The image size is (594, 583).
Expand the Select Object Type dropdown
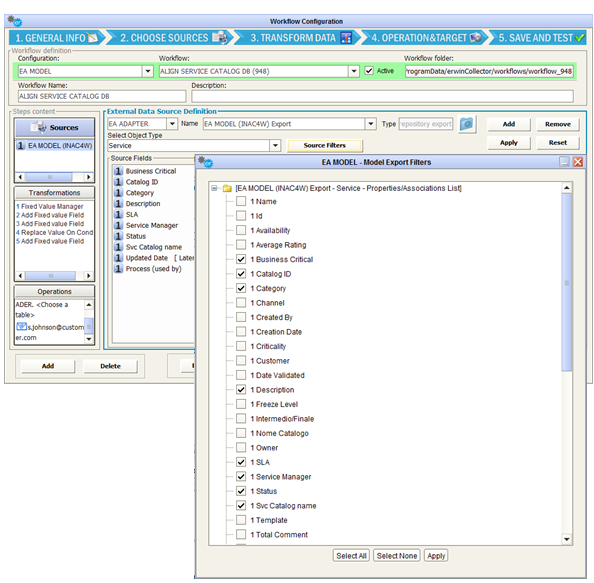point(275,145)
